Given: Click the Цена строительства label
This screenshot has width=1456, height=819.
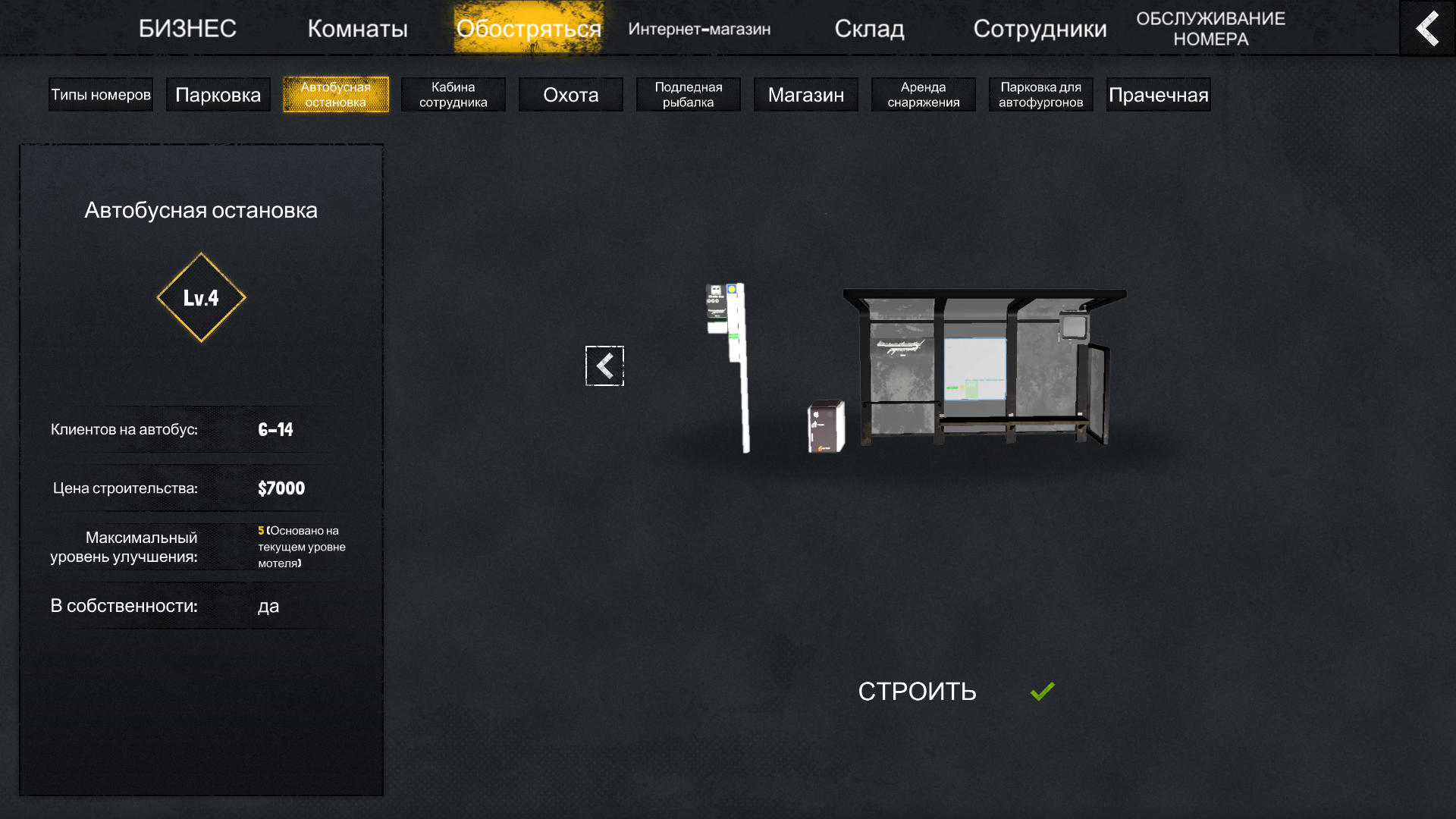Looking at the screenshot, I should tap(125, 488).
